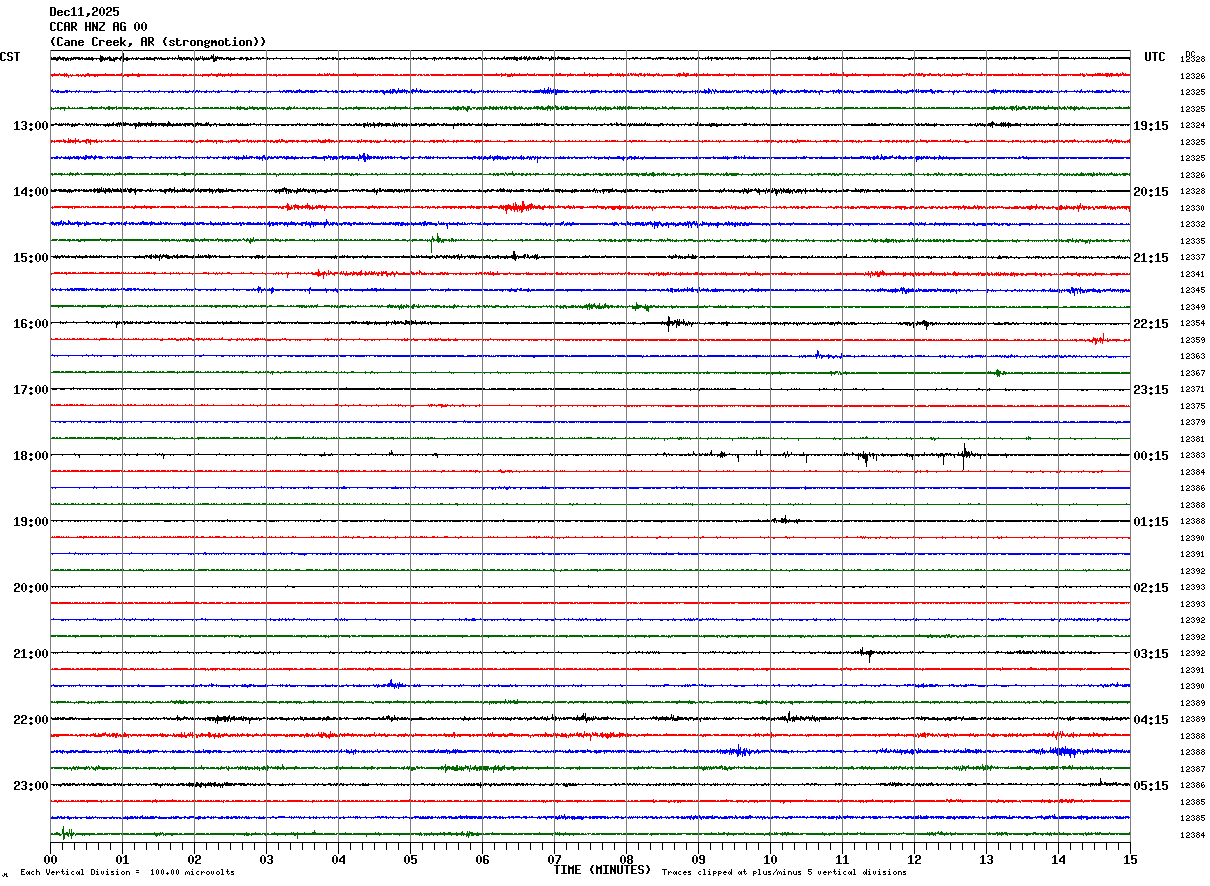Click the 21:15 UTC time label
The image size is (1210, 886).
[x=1151, y=258]
